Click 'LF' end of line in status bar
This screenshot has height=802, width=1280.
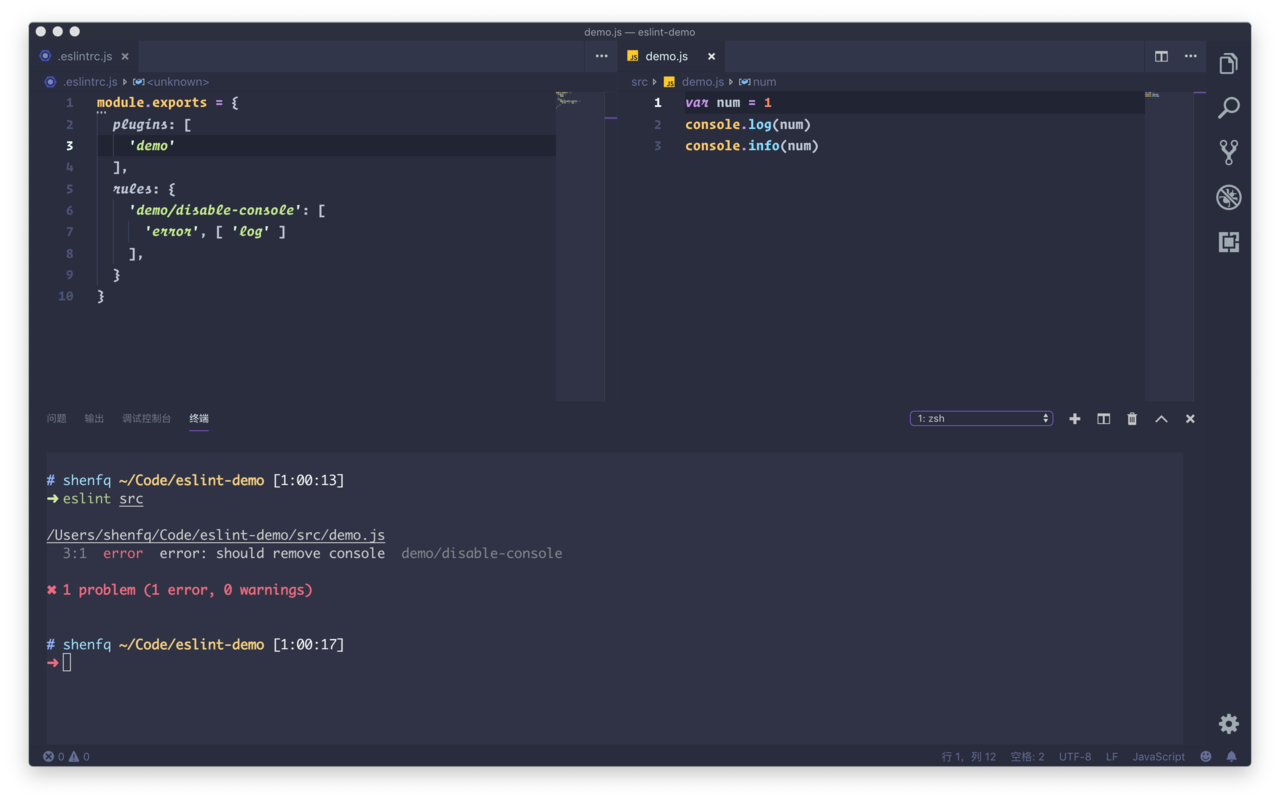tap(1112, 757)
